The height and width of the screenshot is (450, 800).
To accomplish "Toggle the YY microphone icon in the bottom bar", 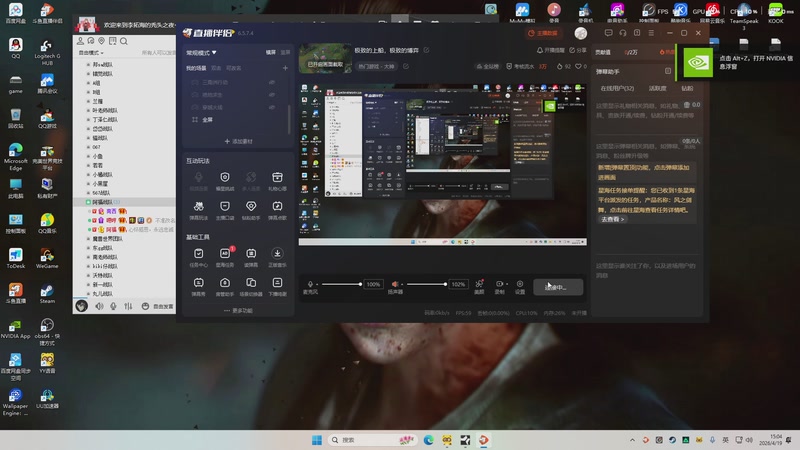I will [113, 306].
